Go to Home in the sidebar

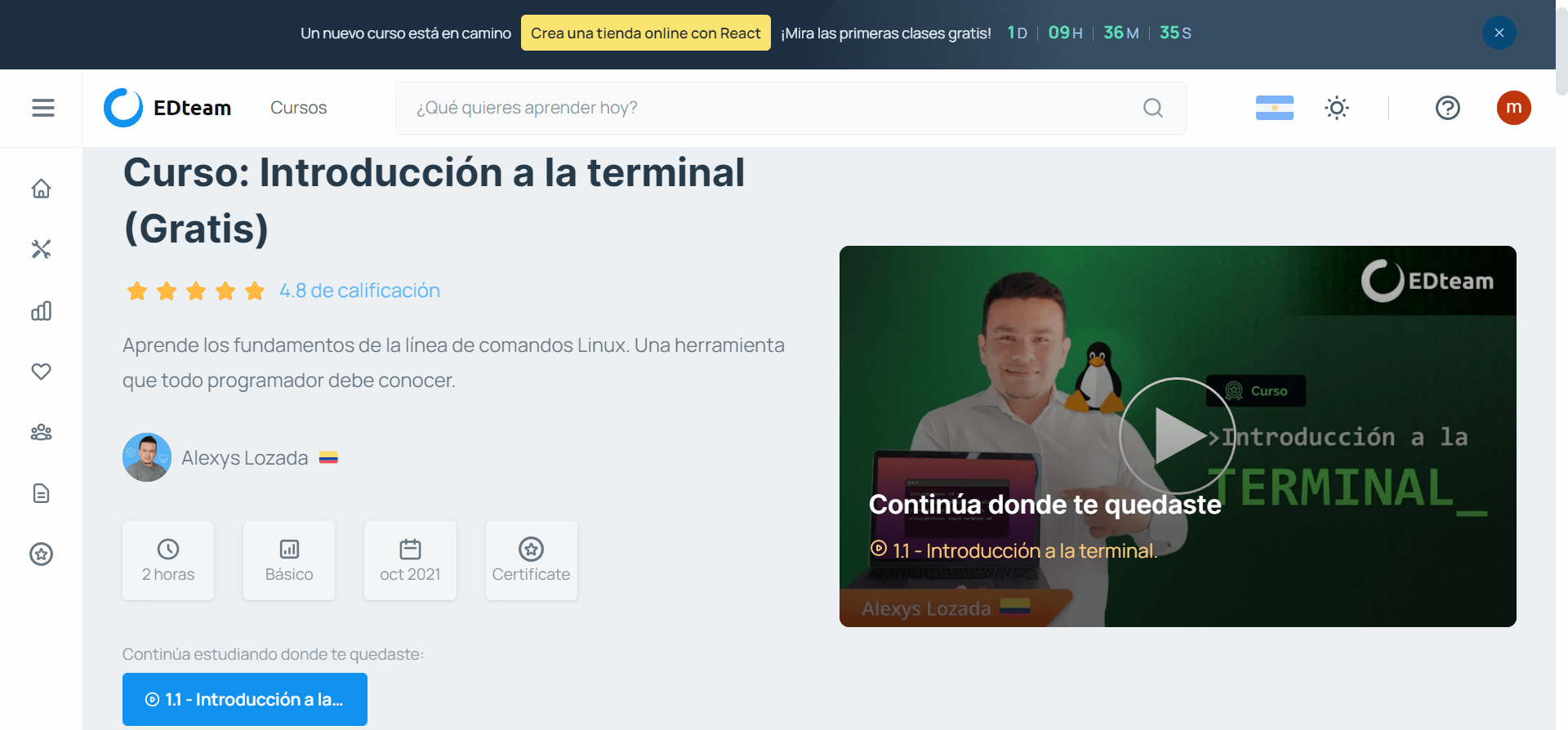point(41,189)
